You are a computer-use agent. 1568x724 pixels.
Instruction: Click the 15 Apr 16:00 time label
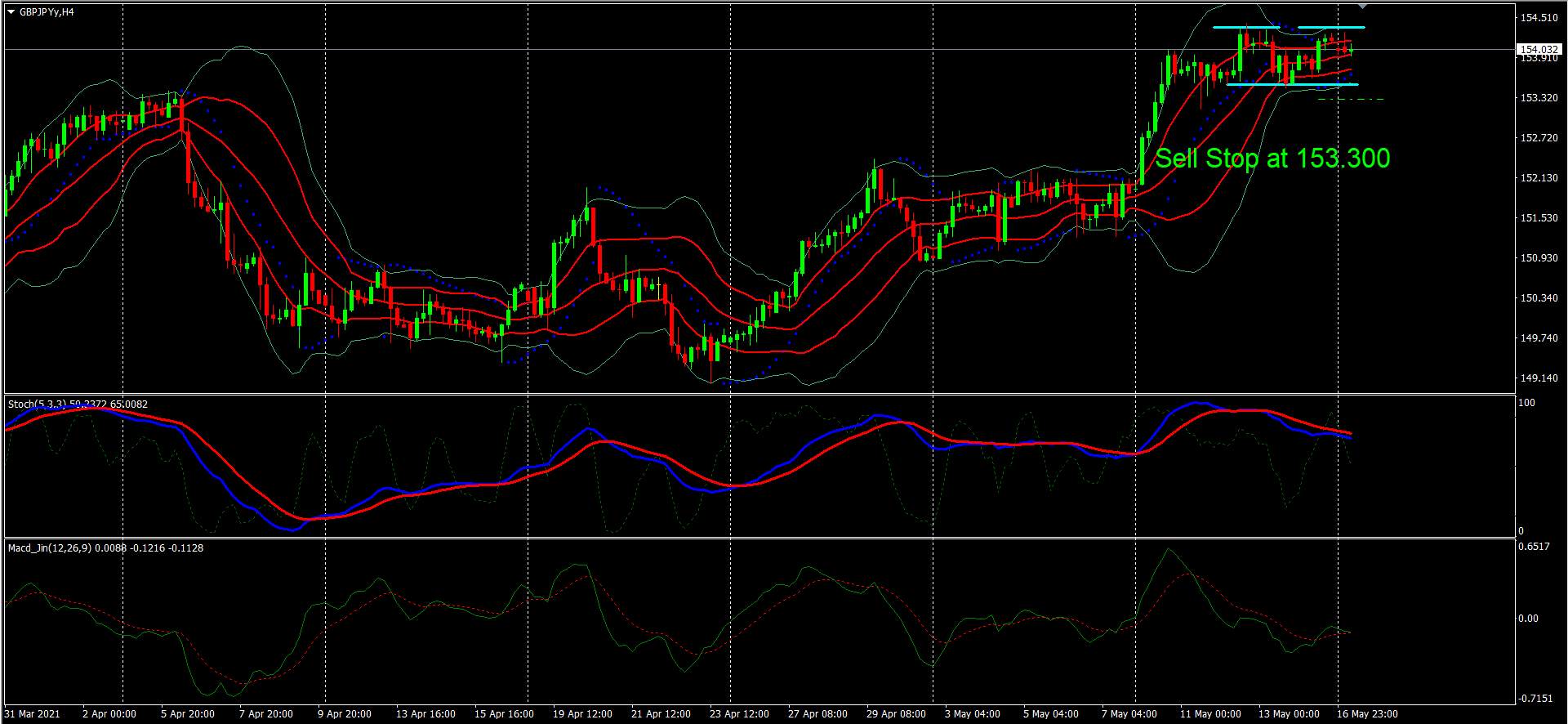click(x=505, y=714)
